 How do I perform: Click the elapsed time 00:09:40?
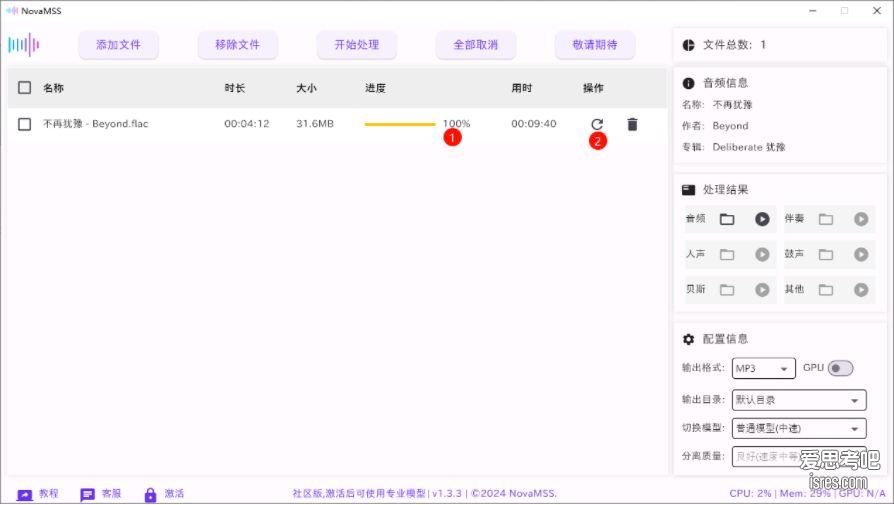(534, 124)
